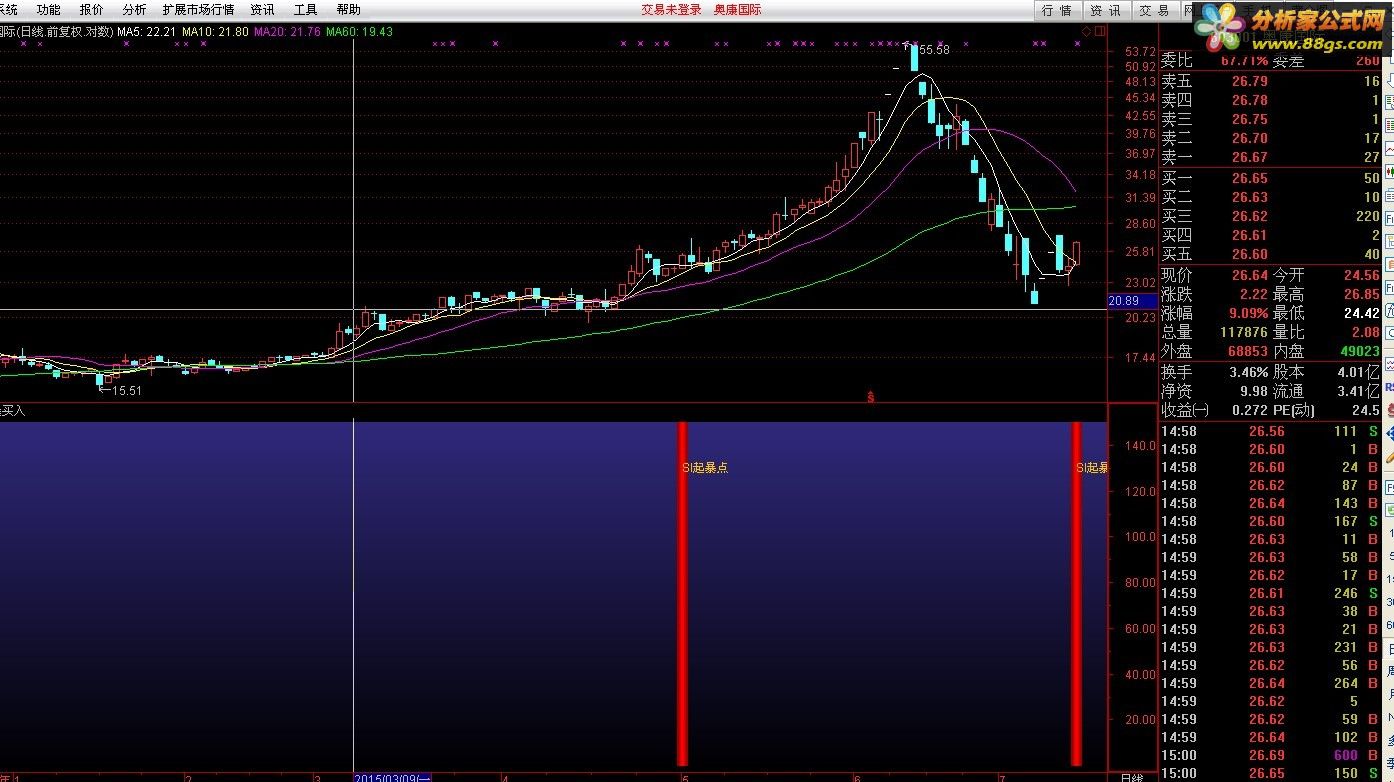
Task: Select the 卖三 26.75 order row
Action: [x=1271, y=119]
